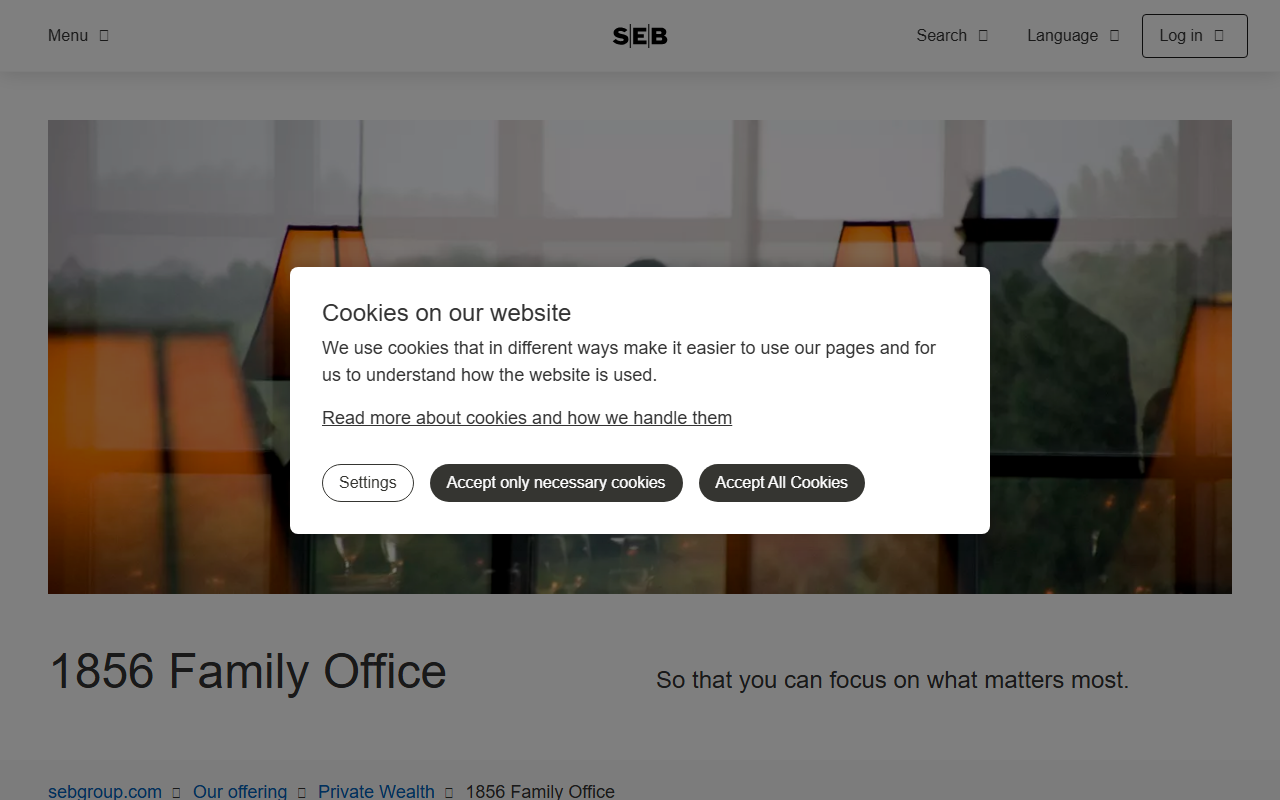Image resolution: width=1280 pixels, height=800 pixels.
Task: Open the Menu in the header
Action: 78,36
